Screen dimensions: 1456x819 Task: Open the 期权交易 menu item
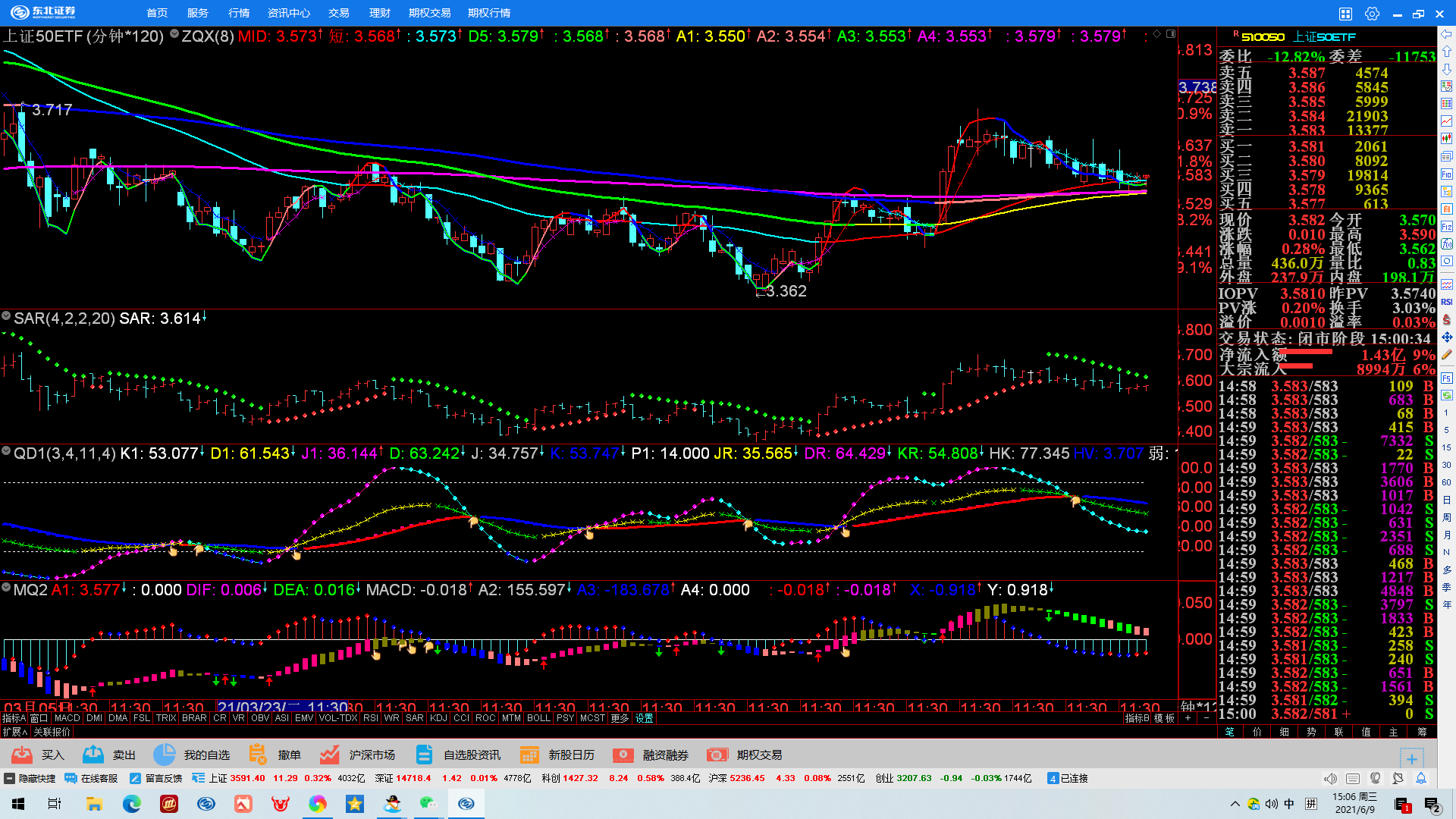pos(429,13)
